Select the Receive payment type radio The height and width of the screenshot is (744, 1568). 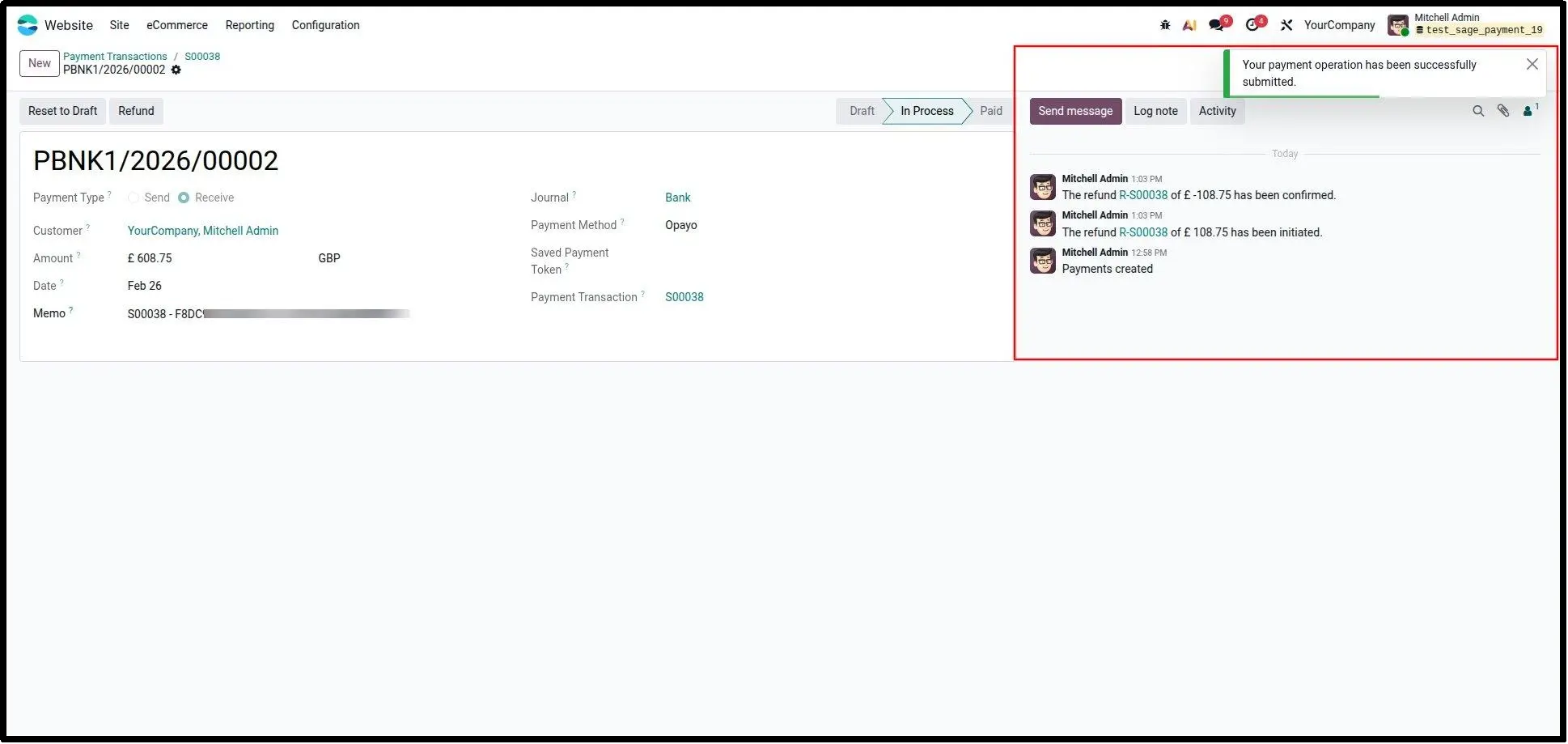click(x=184, y=198)
